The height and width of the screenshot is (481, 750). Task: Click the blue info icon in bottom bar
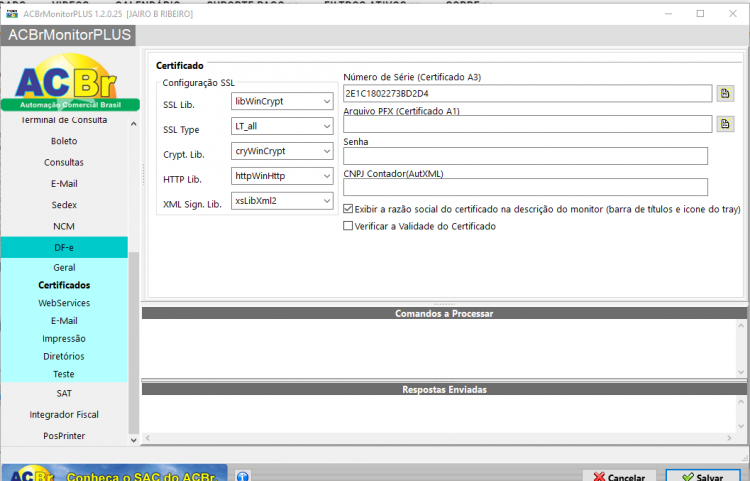(x=243, y=476)
